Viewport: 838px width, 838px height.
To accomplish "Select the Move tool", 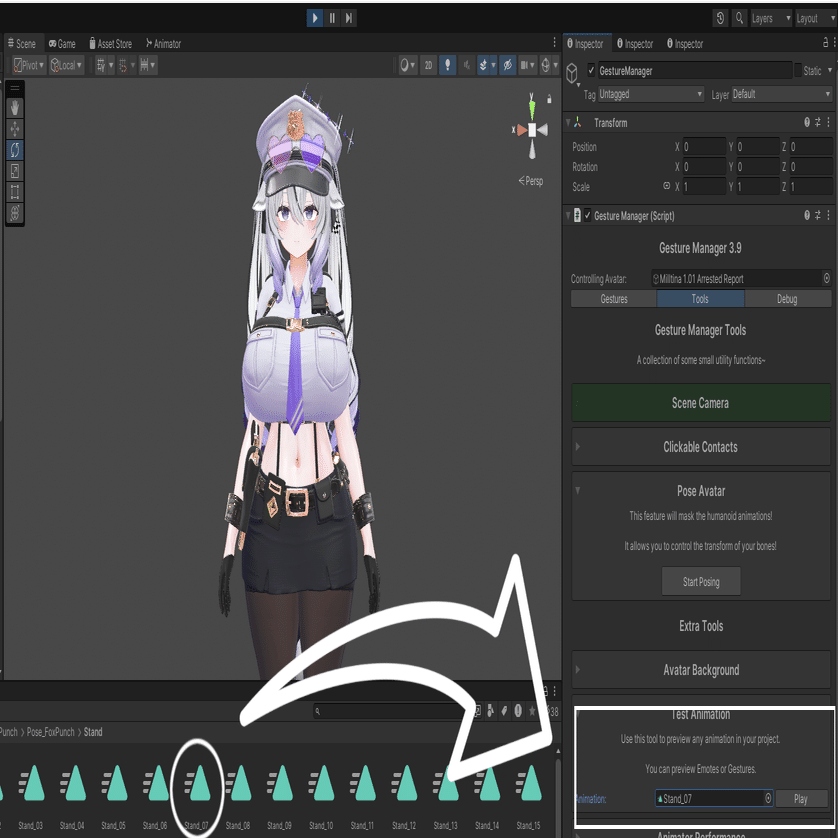I will (14, 129).
